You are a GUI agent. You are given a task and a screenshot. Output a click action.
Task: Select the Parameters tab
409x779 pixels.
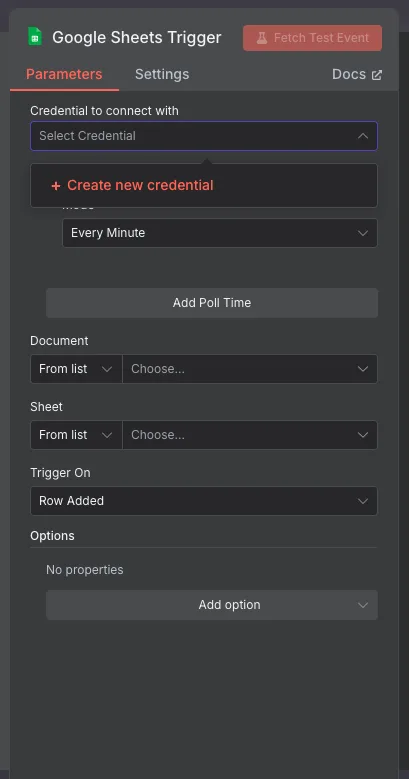click(x=64, y=75)
